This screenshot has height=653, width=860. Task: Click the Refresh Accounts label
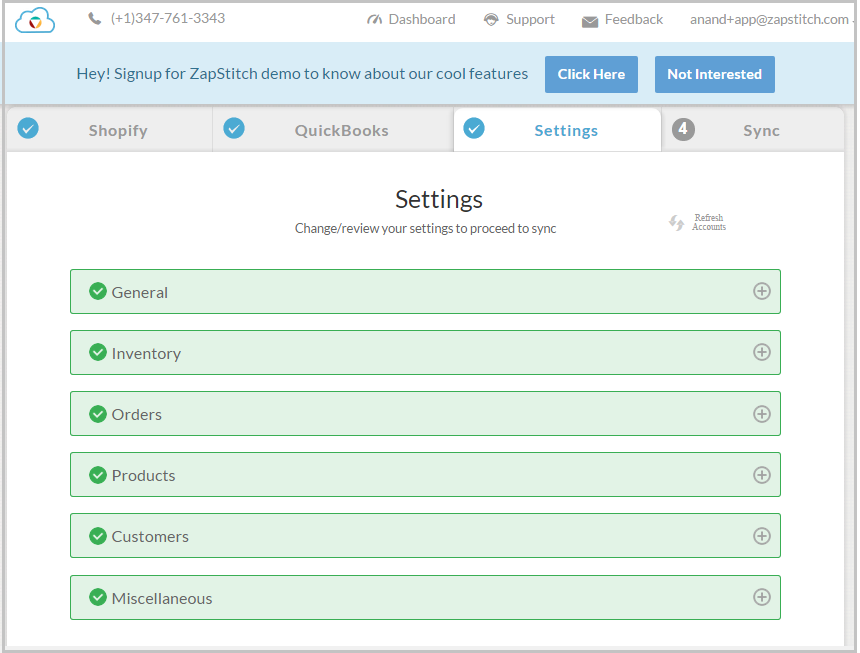(x=709, y=222)
